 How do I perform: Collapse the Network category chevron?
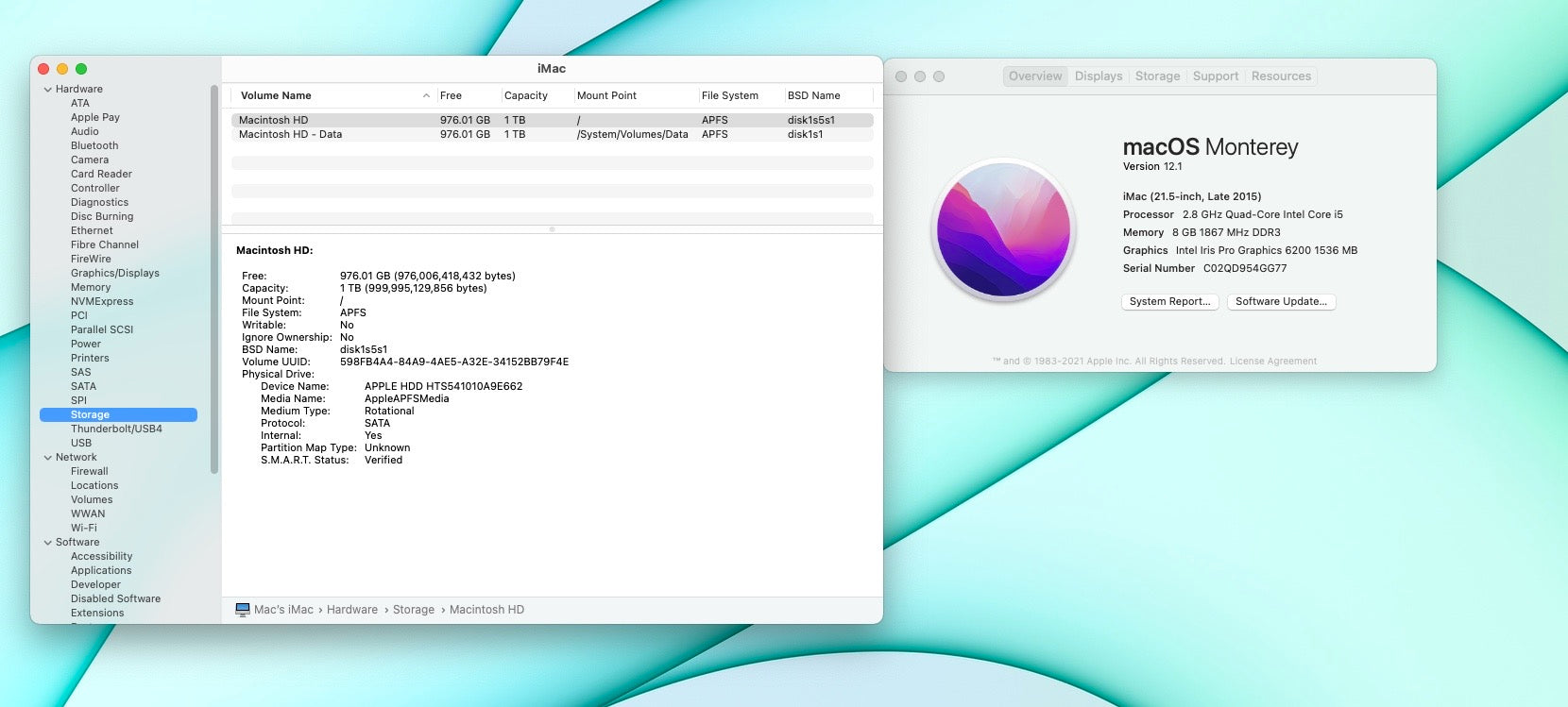click(48, 458)
